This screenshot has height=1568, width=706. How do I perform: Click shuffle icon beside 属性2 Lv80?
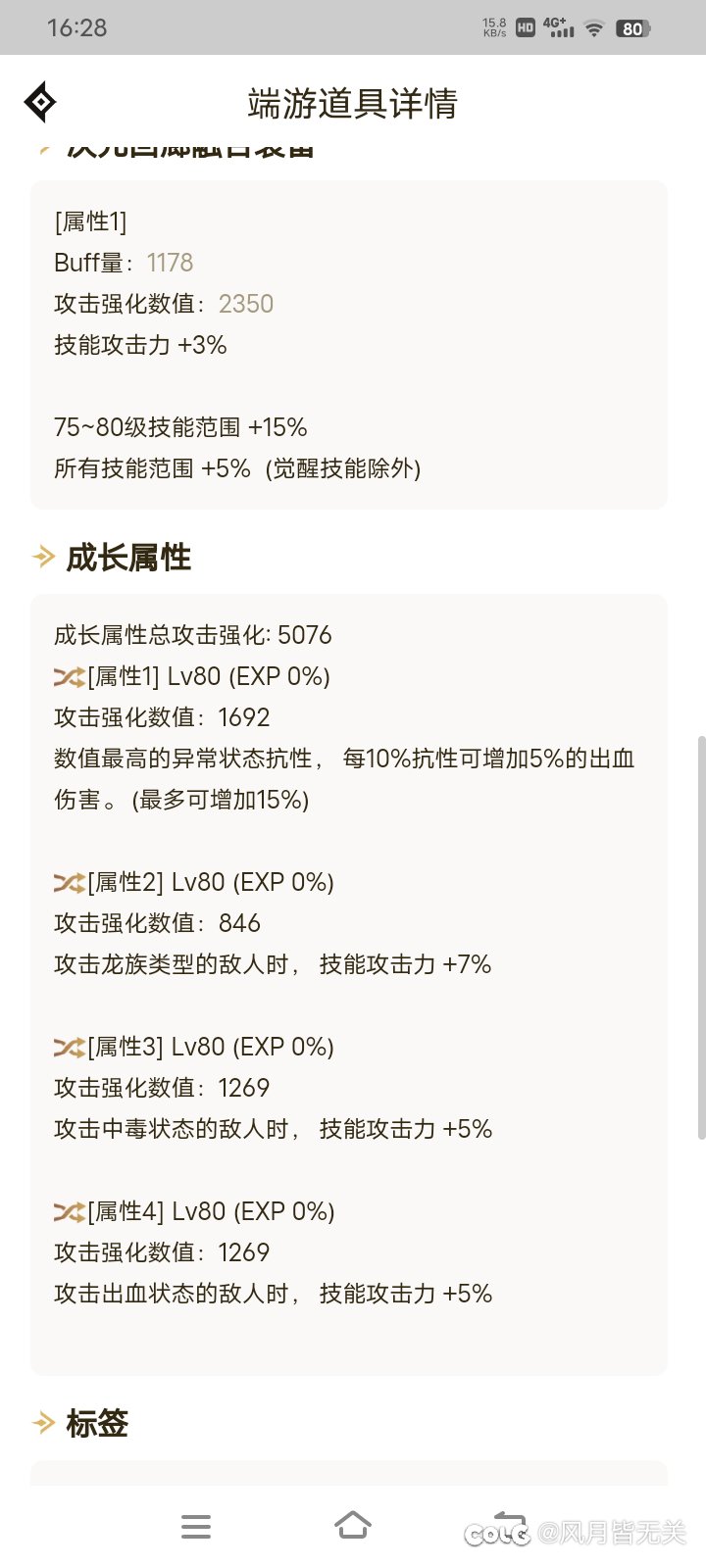[x=69, y=882]
